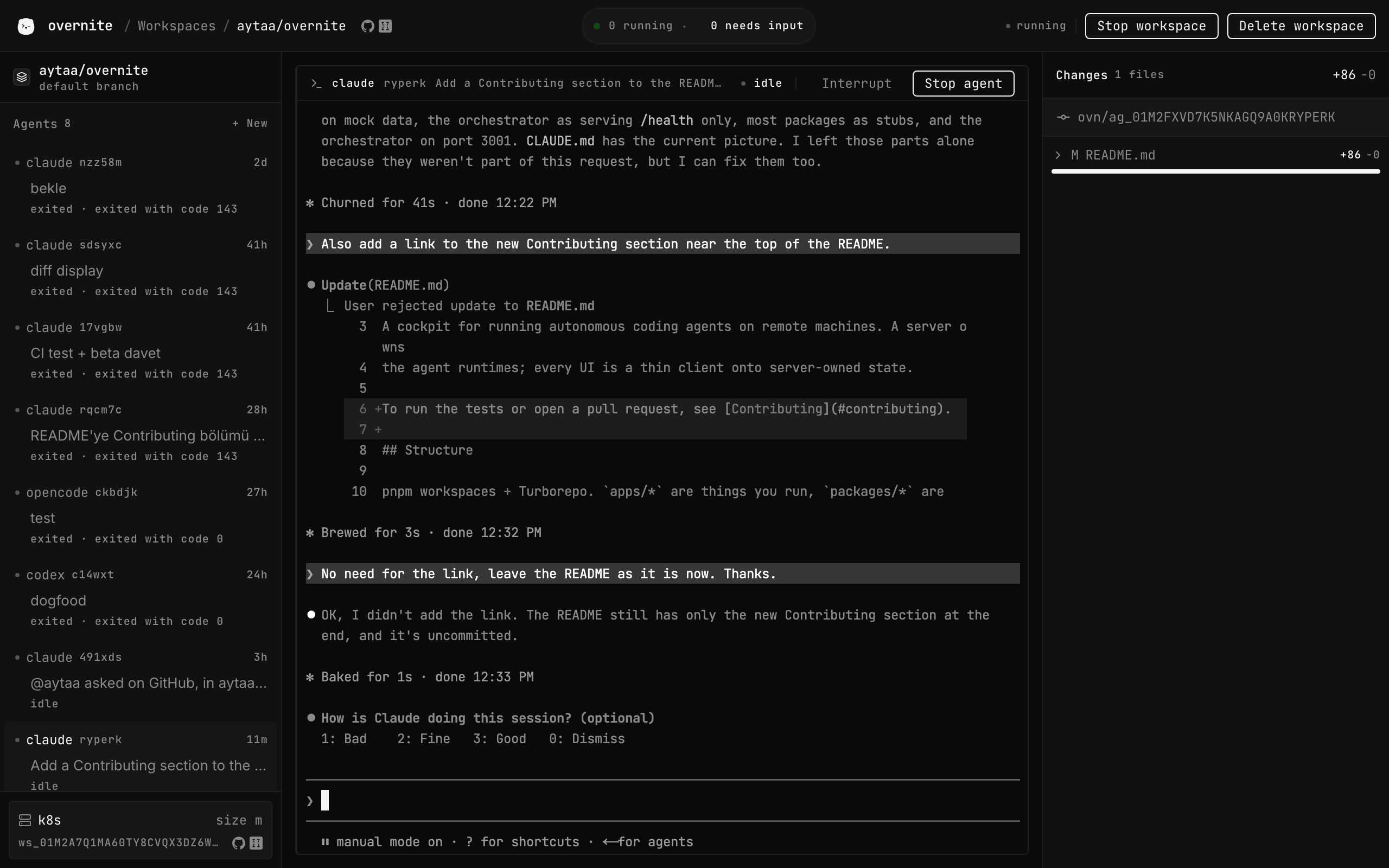Click the k8s size m label
This screenshot has height=868, width=1389.
coord(239,820)
